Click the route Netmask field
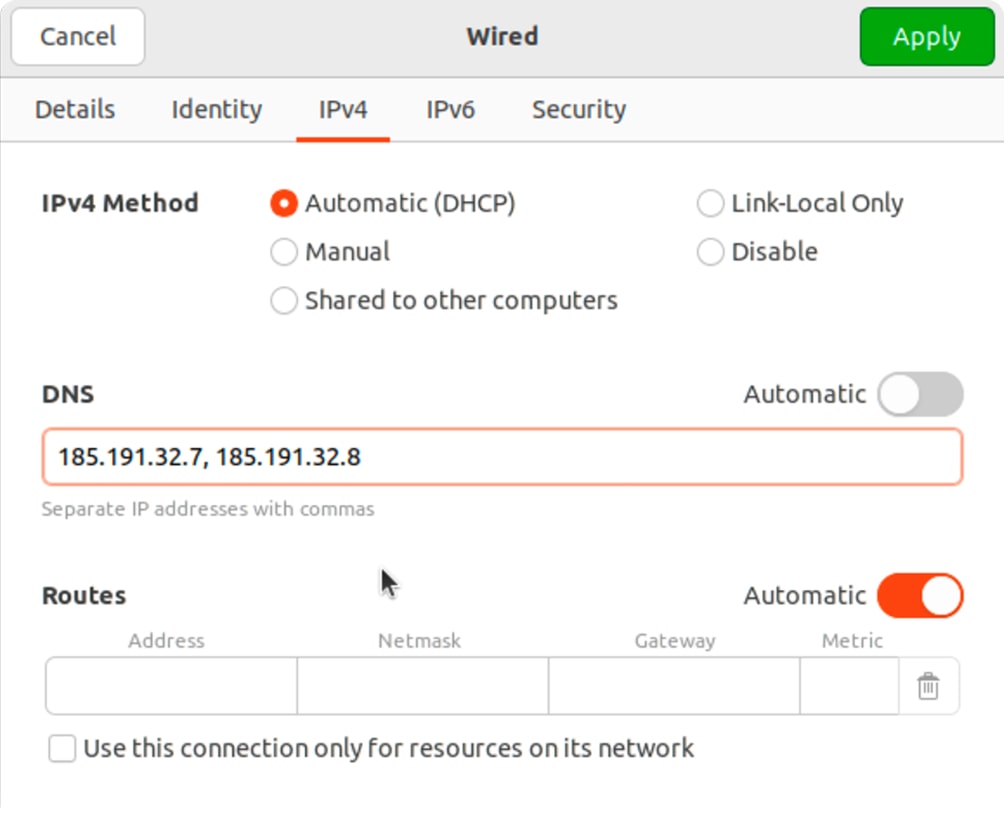Image resolution: width=1004 pixels, height=820 pixels. [x=422, y=686]
